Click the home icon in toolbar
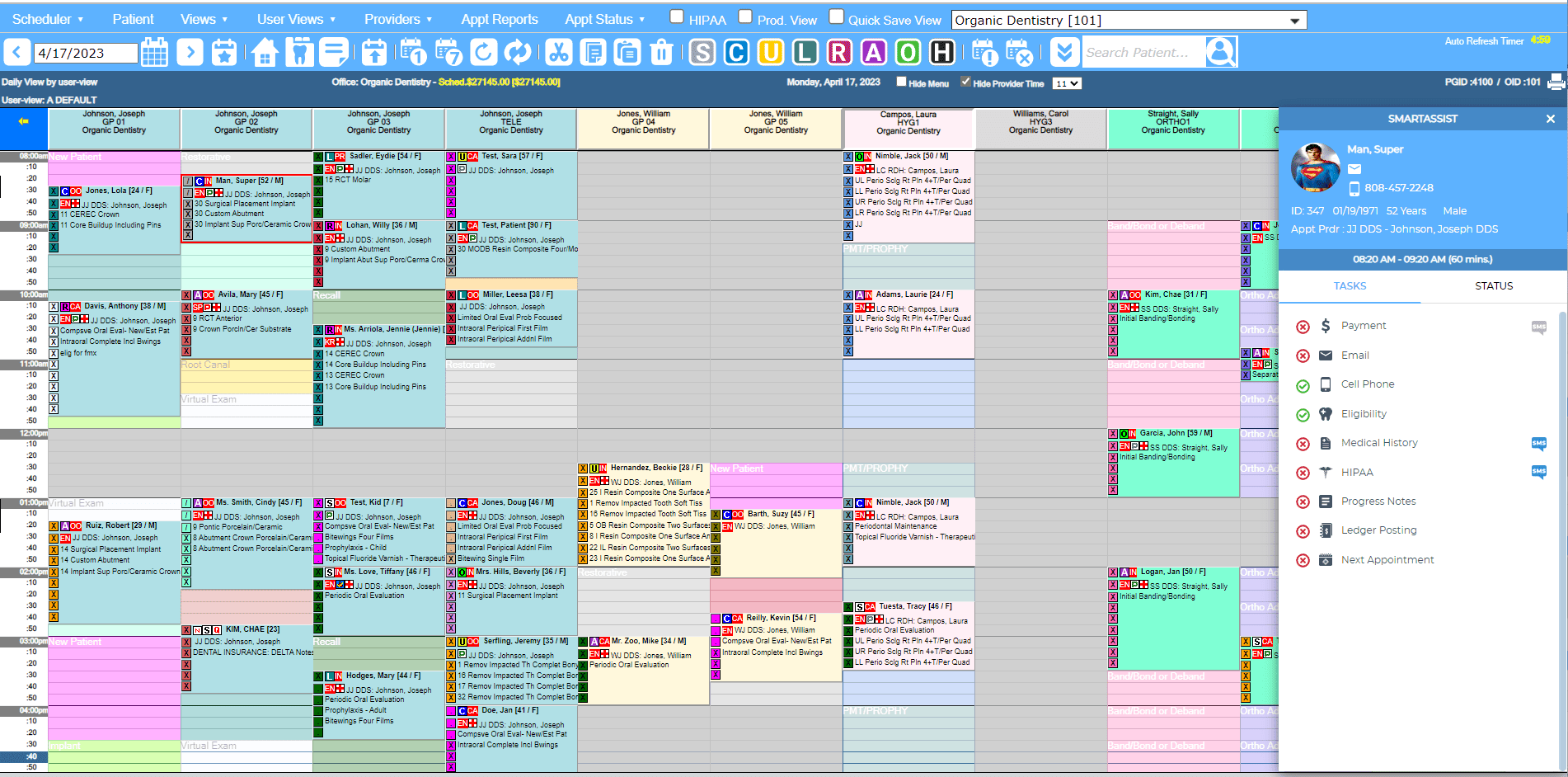The image size is (1568, 777). click(x=265, y=53)
